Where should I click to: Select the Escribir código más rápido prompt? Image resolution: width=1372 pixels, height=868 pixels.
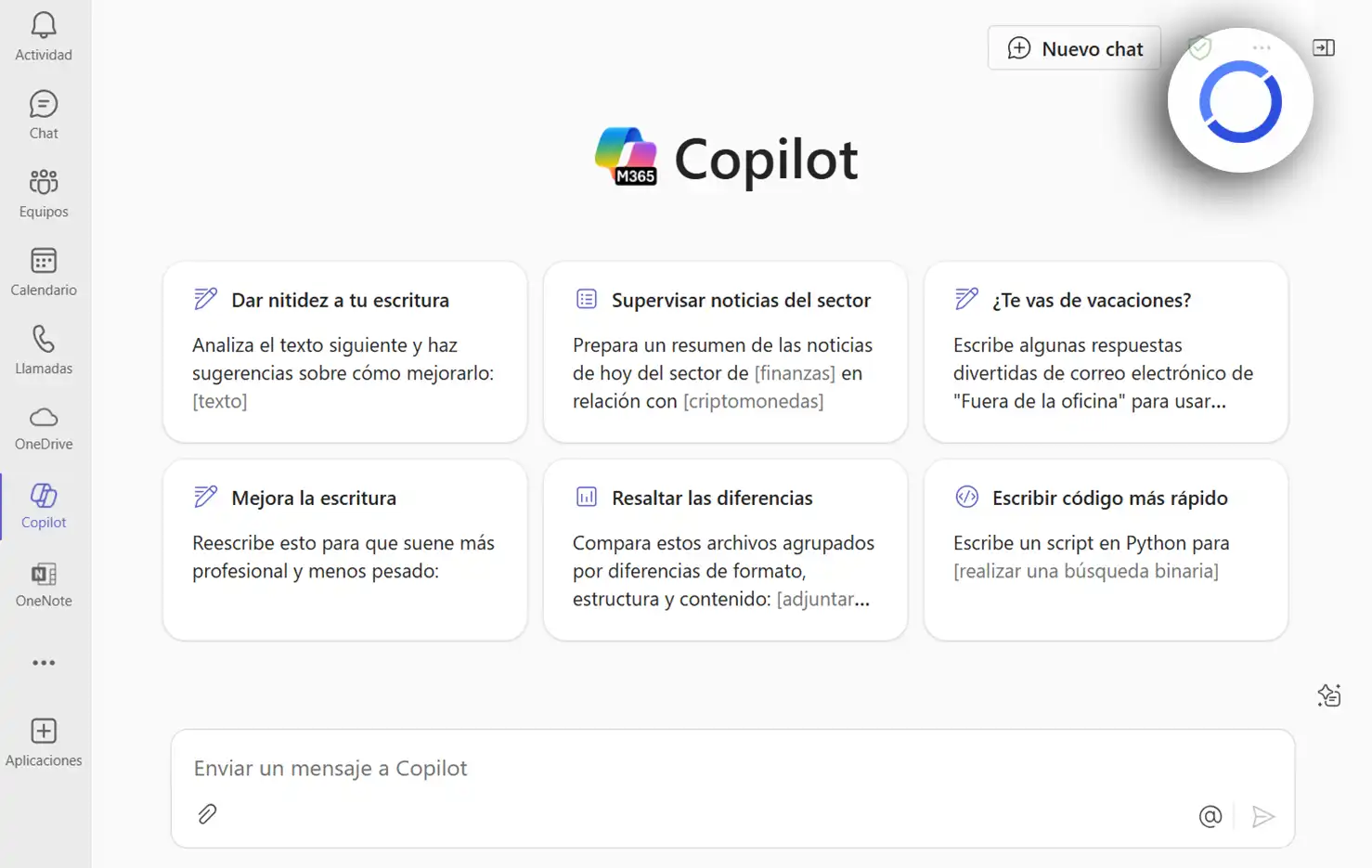[1106, 550]
